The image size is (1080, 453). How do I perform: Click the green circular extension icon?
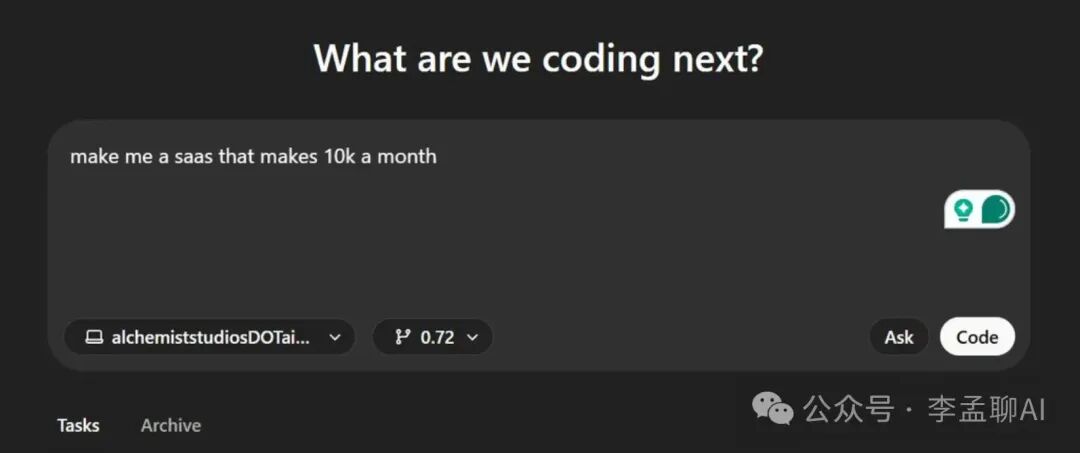[x=995, y=209]
